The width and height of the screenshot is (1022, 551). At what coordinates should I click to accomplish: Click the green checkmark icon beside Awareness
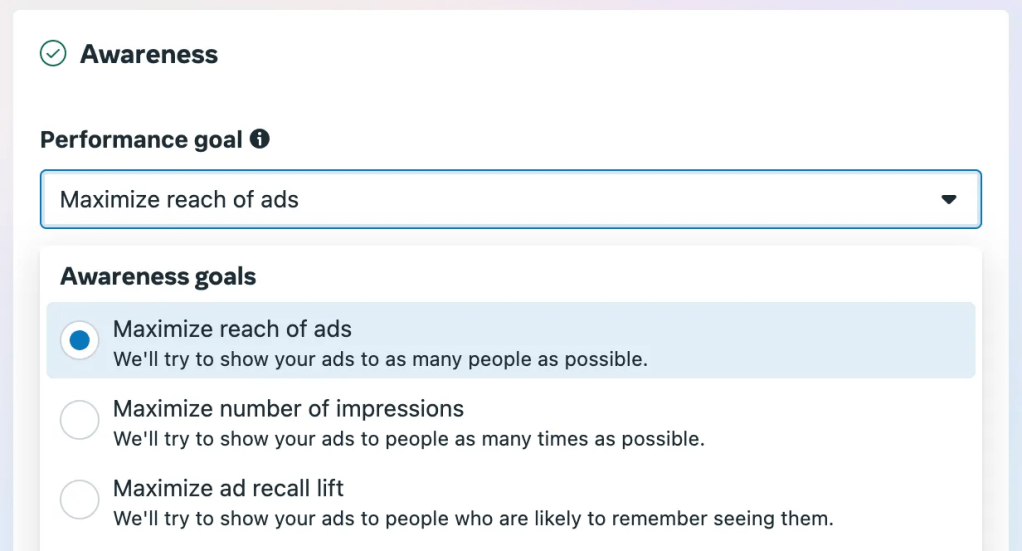[x=53, y=54]
